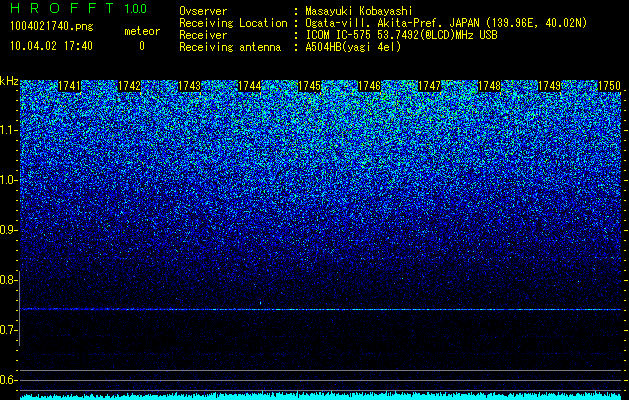Click the 1746 time marker

(x=369, y=86)
